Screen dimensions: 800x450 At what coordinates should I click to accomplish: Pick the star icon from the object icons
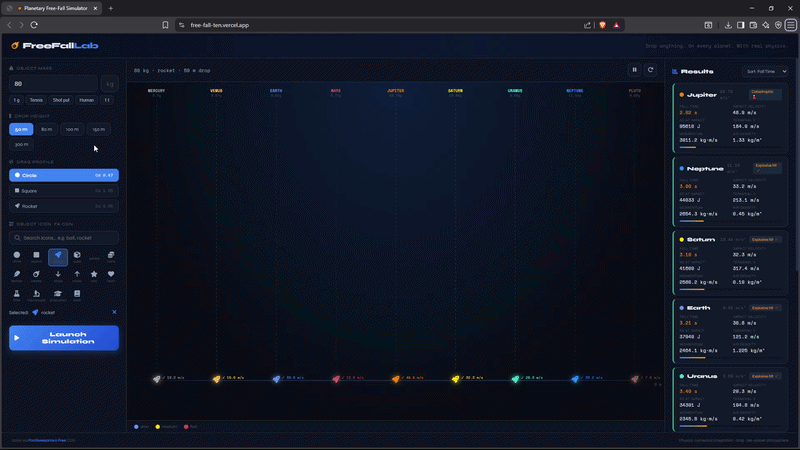click(x=94, y=274)
